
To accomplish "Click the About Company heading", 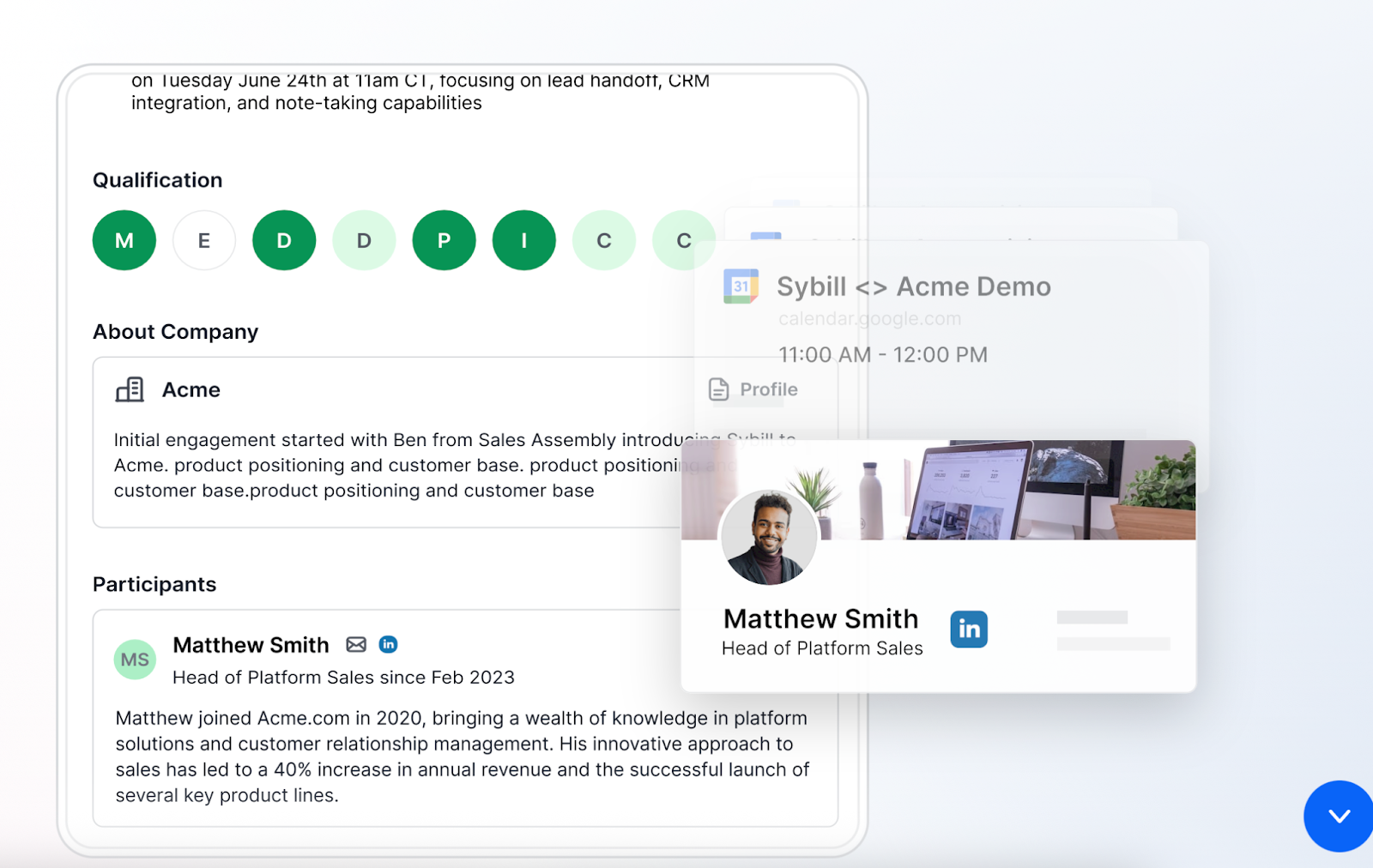I will click(x=176, y=332).
